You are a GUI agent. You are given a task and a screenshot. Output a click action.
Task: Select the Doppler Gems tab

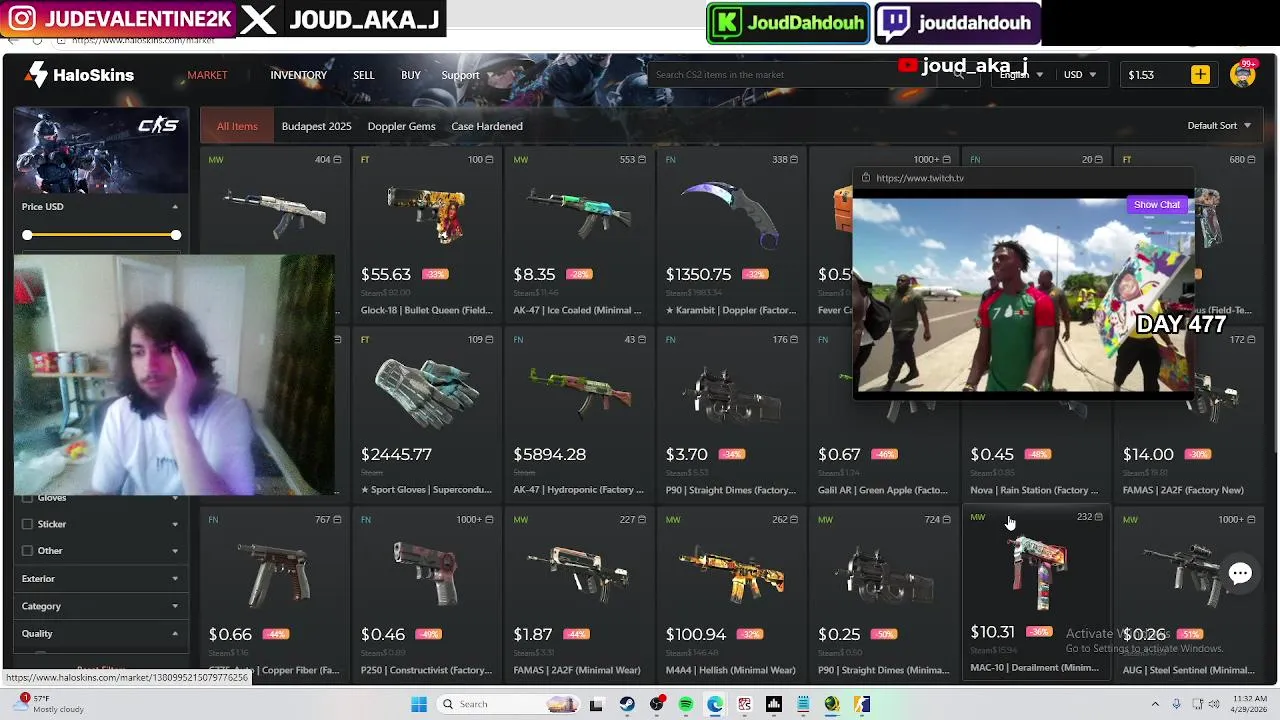pos(401,126)
